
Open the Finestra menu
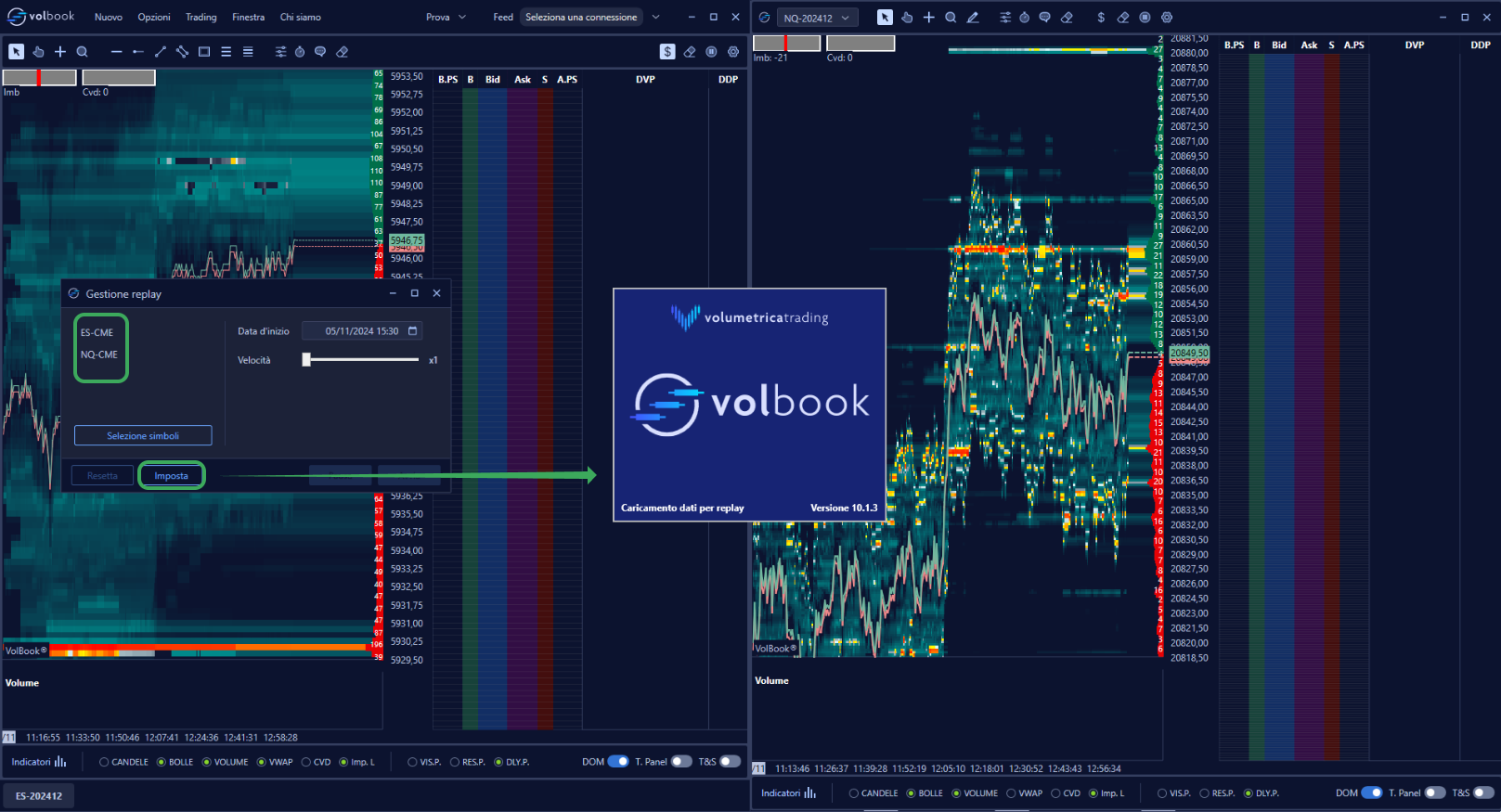[248, 17]
